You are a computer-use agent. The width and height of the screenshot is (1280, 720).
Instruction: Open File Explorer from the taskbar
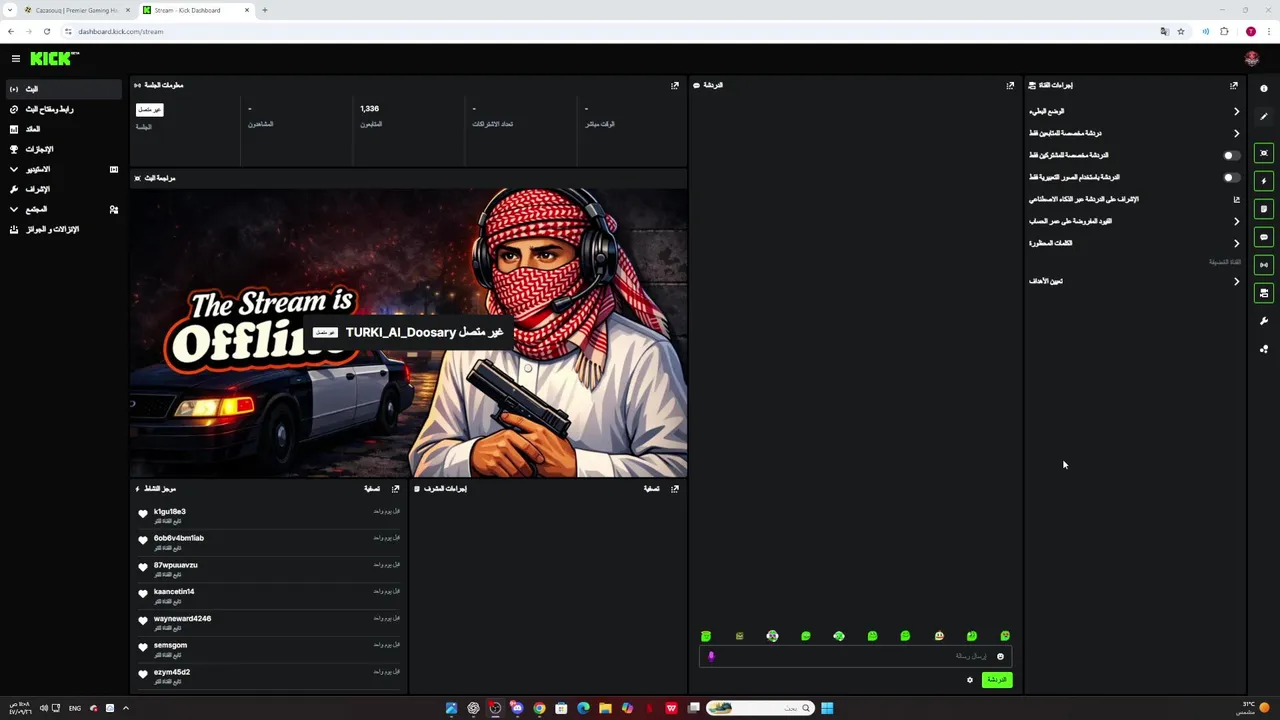tap(605, 708)
